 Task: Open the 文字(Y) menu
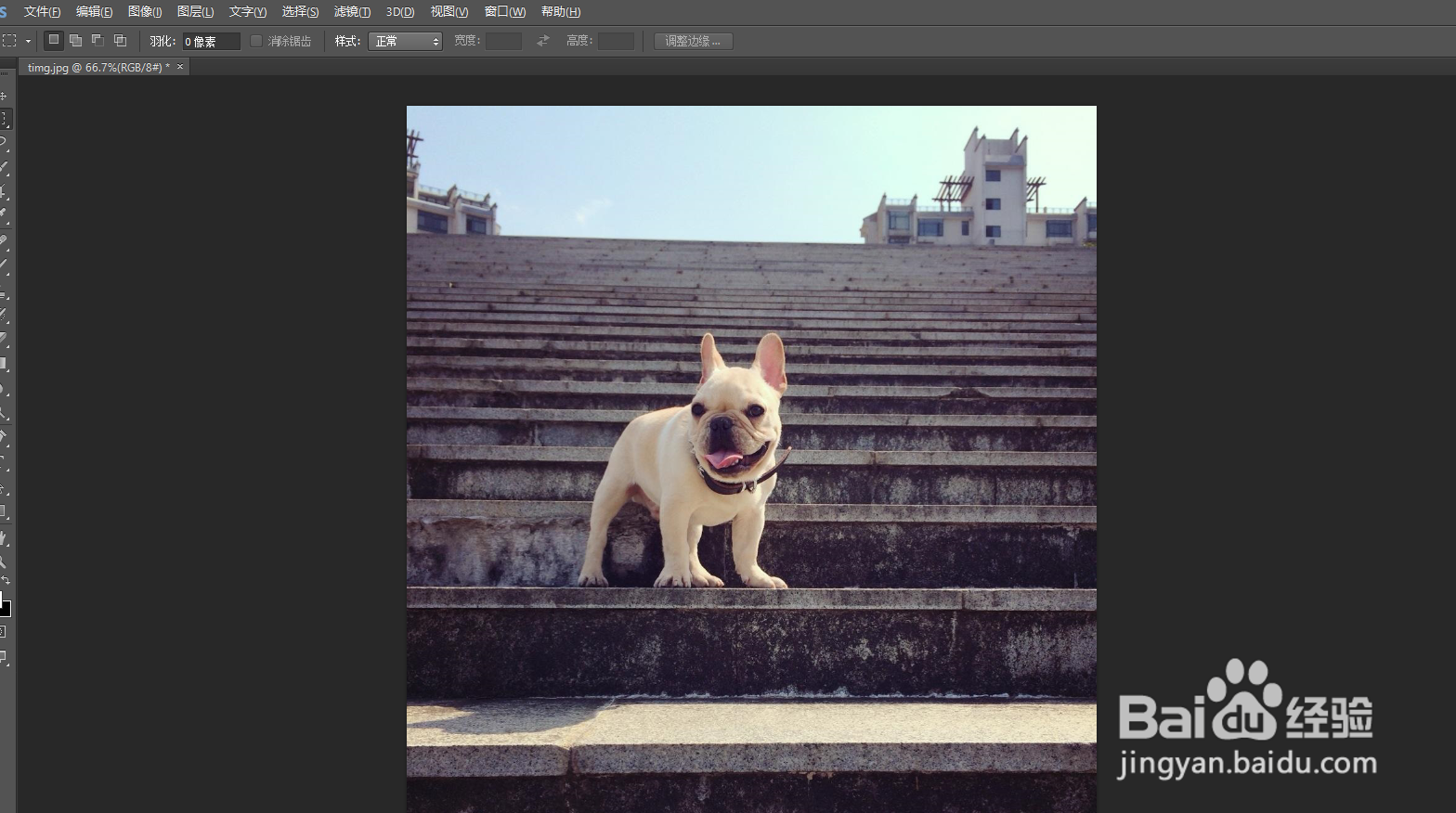point(248,12)
